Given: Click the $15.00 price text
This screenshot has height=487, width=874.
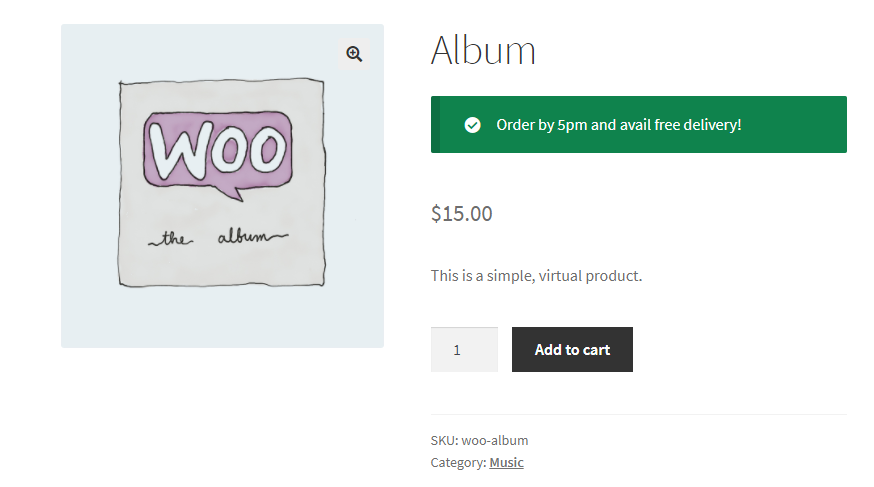Looking at the screenshot, I should coord(461,213).
